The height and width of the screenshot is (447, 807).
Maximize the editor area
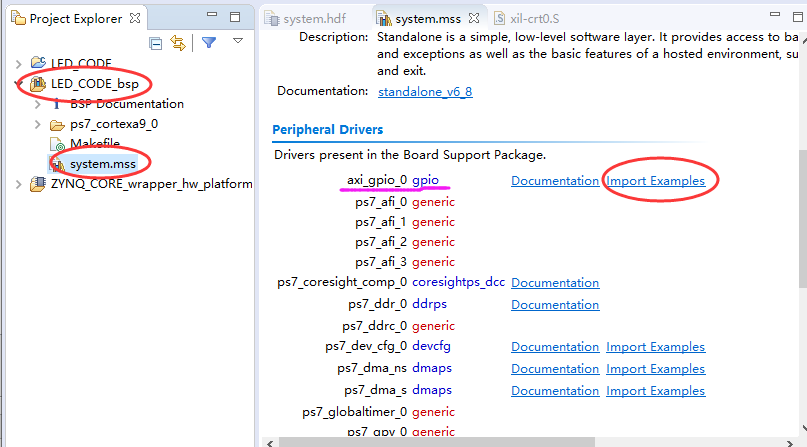click(798, 17)
